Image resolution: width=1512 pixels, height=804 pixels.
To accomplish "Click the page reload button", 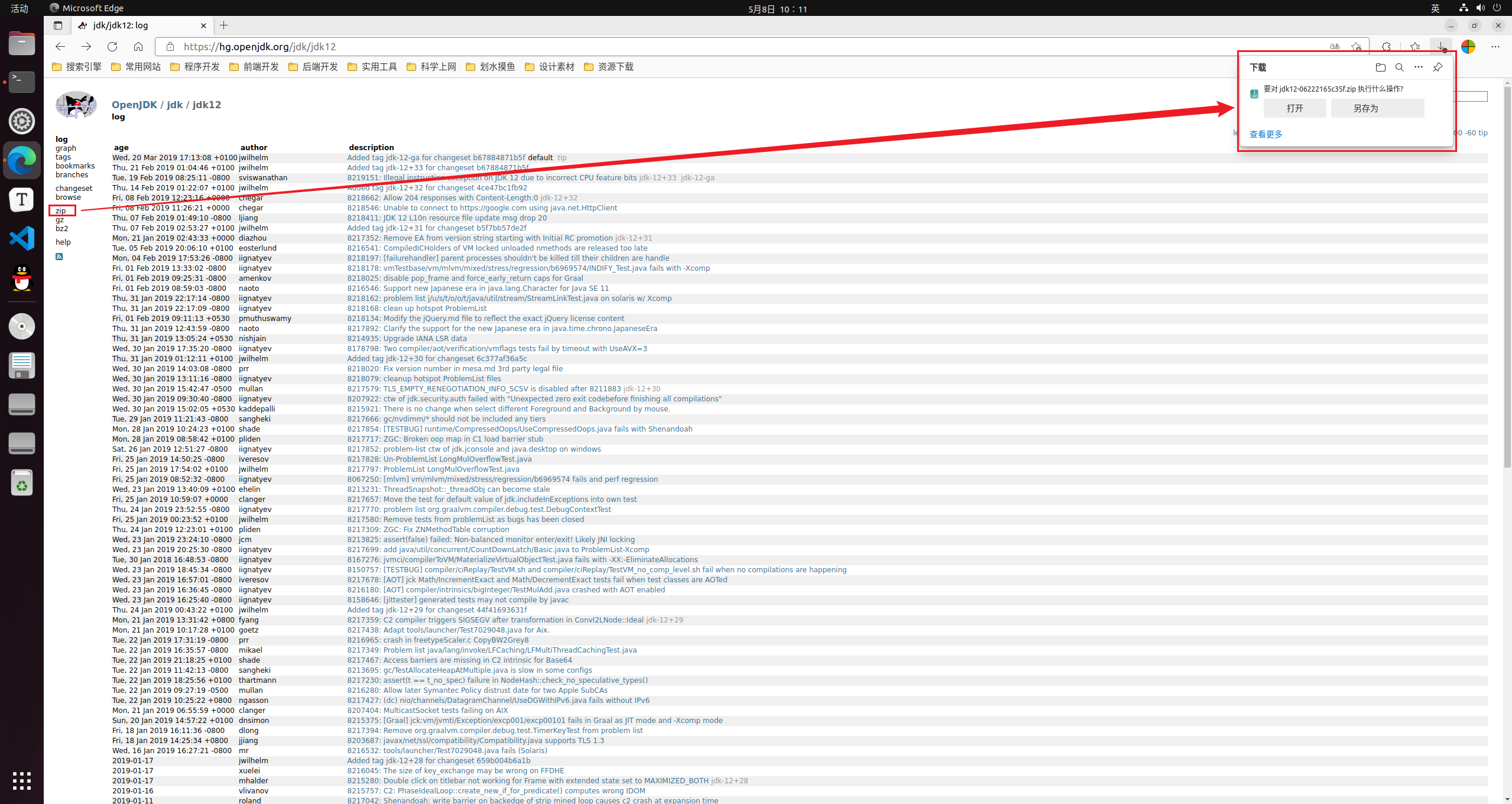I will coord(112,47).
